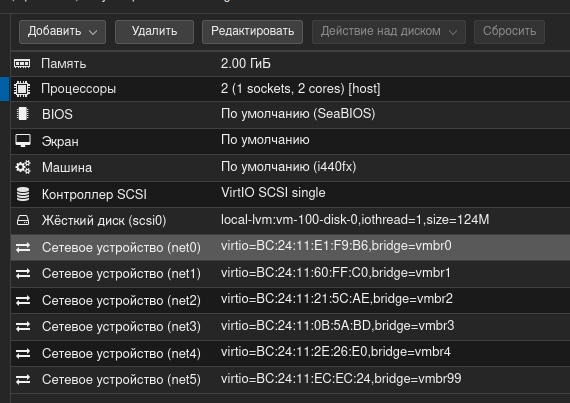
Task: Select the Память 2.00 ГиБ row
Action: (x=290, y=64)
